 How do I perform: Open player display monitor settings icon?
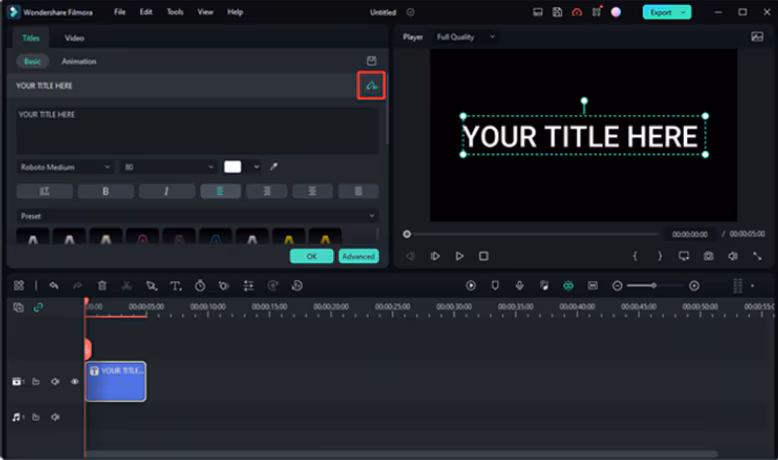(x=684, y=256)
